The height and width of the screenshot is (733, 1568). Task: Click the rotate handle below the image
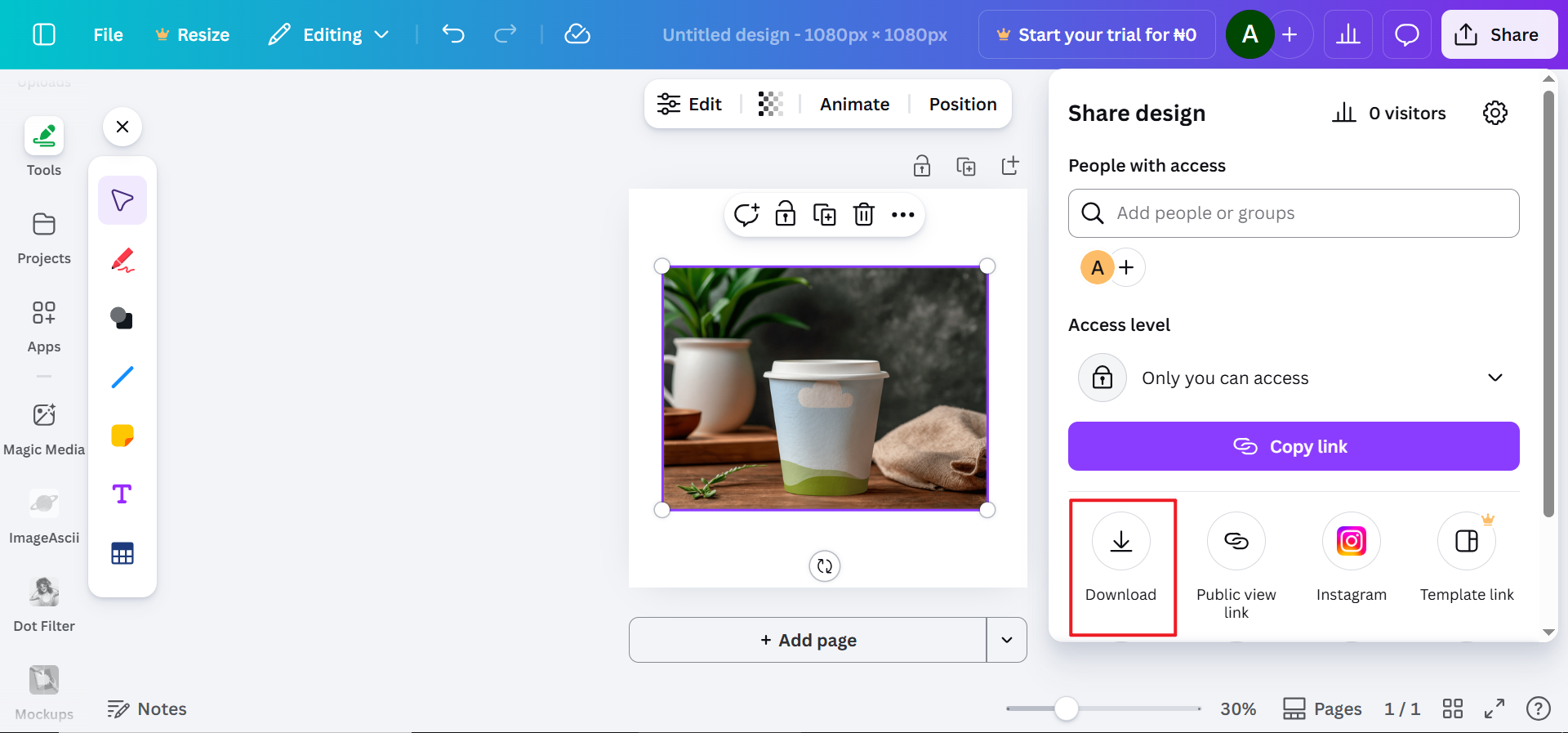coord(825,565)
